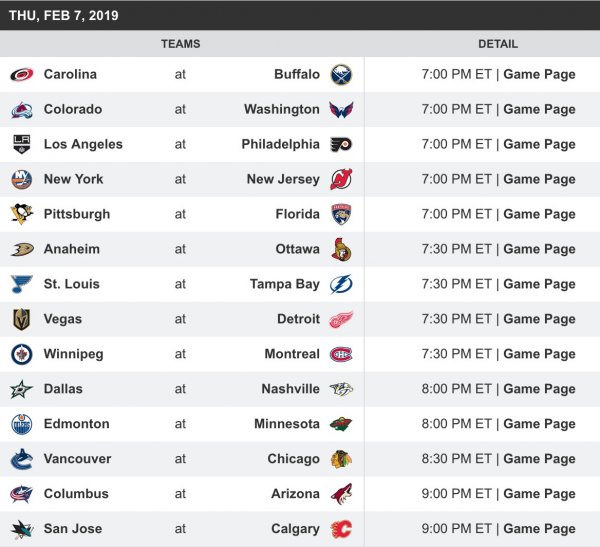Click the Colorado team name
Screen dimensions: 600x547
click(x=73, y=109)
